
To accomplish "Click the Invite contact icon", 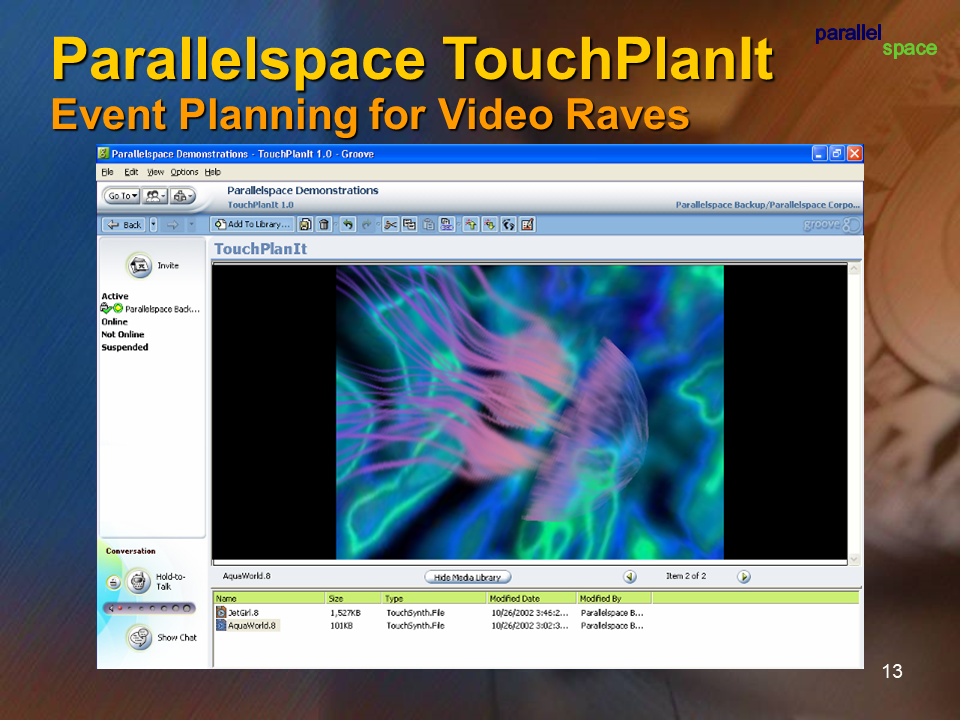I will [x=139, y=265].
